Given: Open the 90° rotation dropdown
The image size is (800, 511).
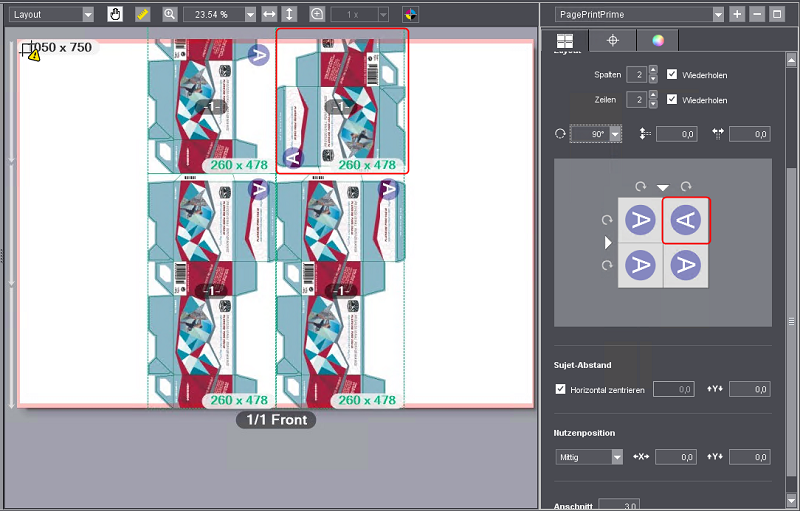Looking at the screenshot, I should pos(616,134).
